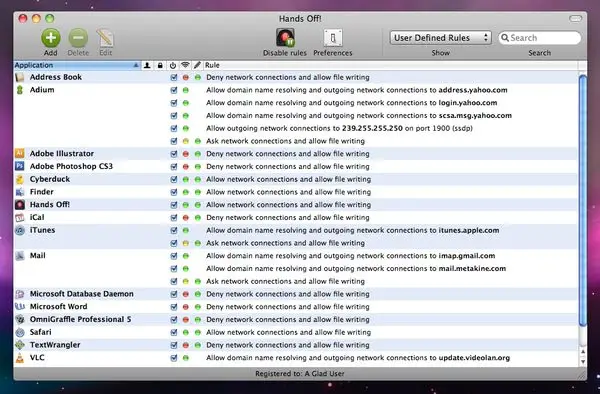Screen dimensions: 600x394
Task: Click Registered to: A Glad User text
Action: coord(300,374)
